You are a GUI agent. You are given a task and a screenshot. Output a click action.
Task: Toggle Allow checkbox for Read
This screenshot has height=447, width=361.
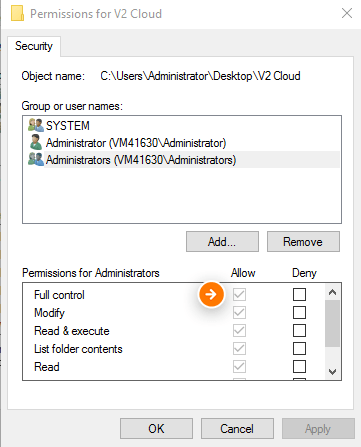click(239, 366)
